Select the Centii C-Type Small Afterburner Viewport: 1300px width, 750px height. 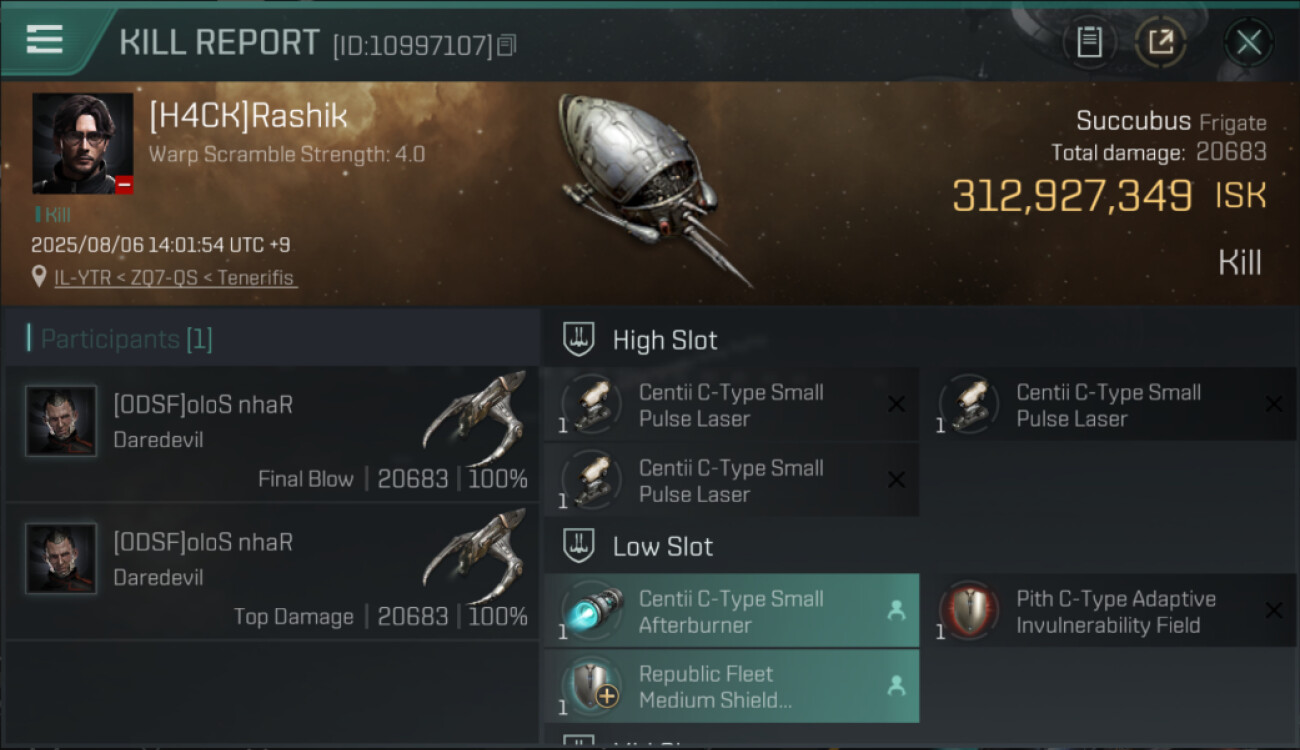[x=731, y=611]
